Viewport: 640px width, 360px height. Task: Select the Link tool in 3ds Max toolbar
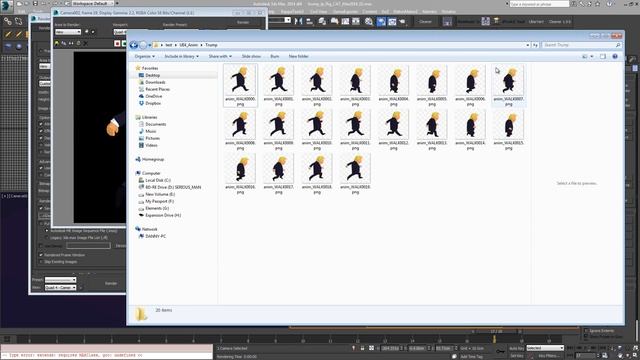coord(7,21)
